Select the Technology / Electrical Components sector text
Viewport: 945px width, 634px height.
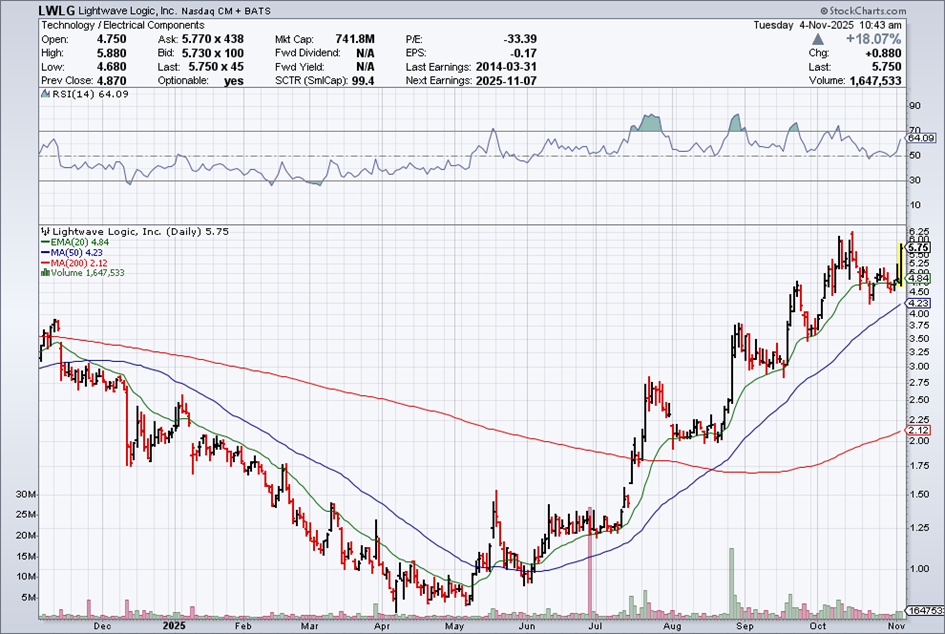coord(123,25)
